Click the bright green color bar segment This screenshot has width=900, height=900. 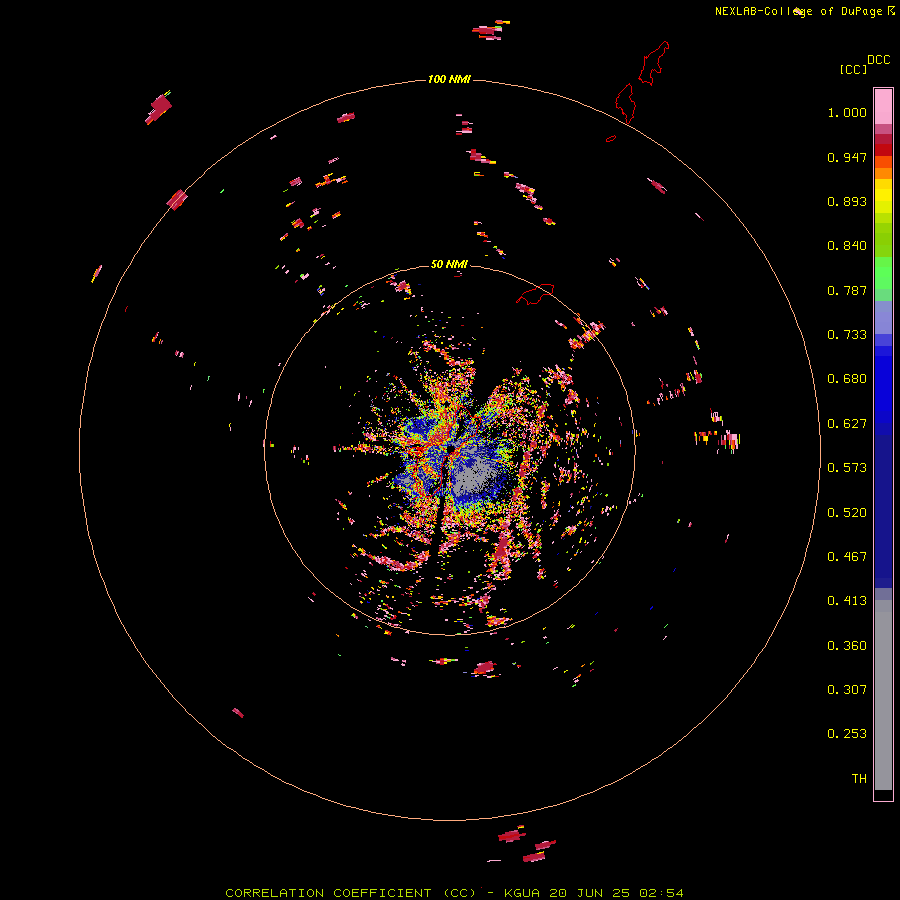(x=883, y=272)
